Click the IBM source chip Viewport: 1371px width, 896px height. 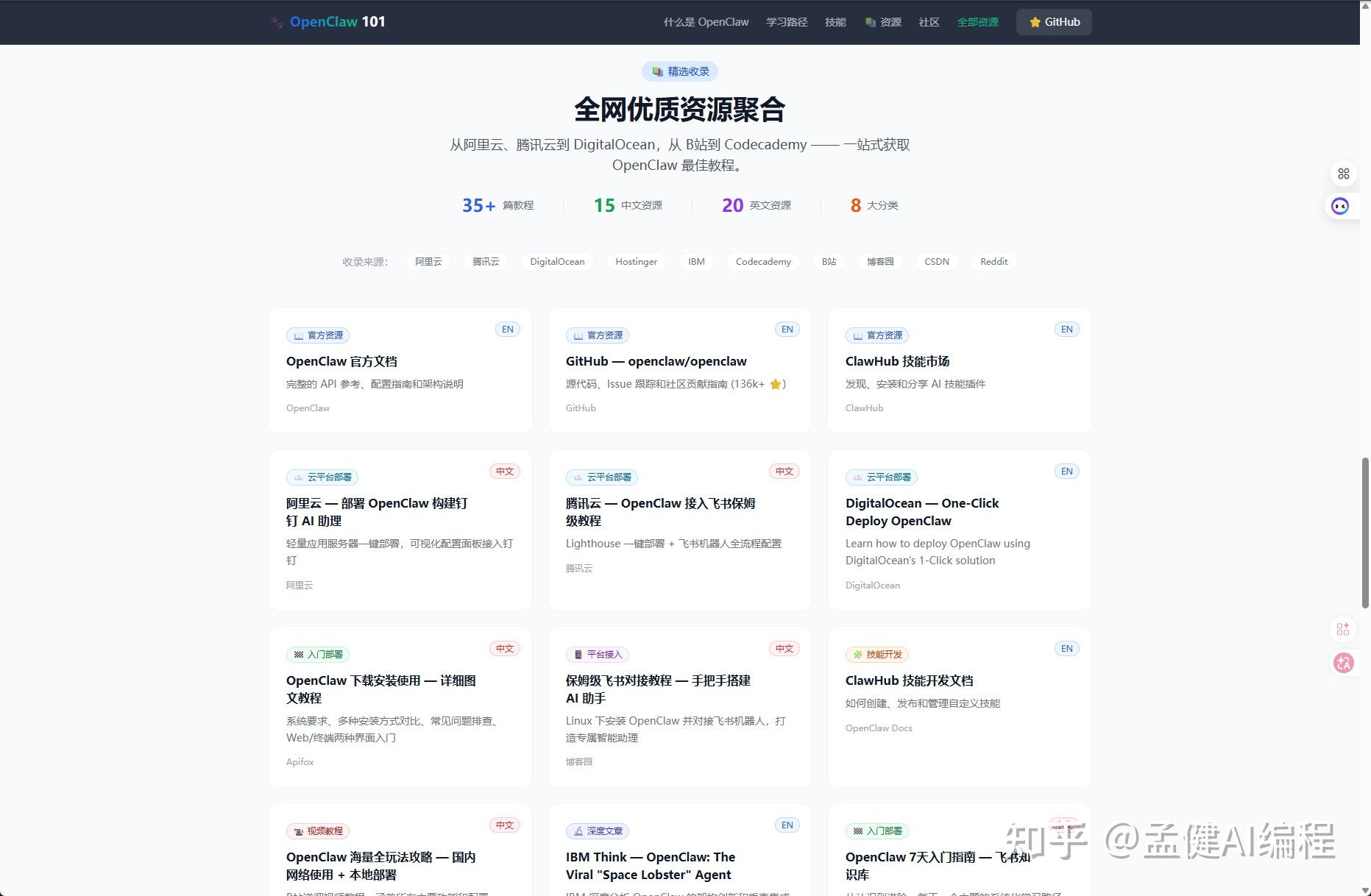point(696,262)
